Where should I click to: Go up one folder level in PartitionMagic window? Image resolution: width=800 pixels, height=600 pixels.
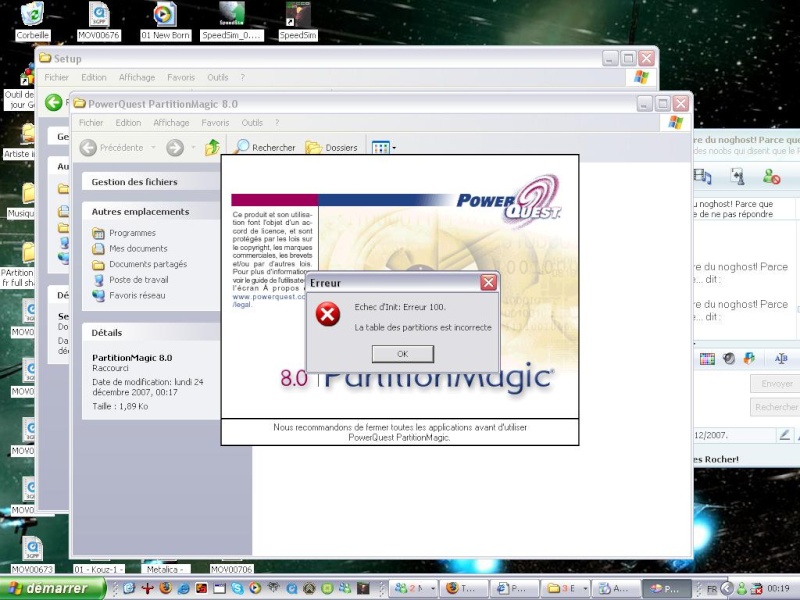coord(212,147)
